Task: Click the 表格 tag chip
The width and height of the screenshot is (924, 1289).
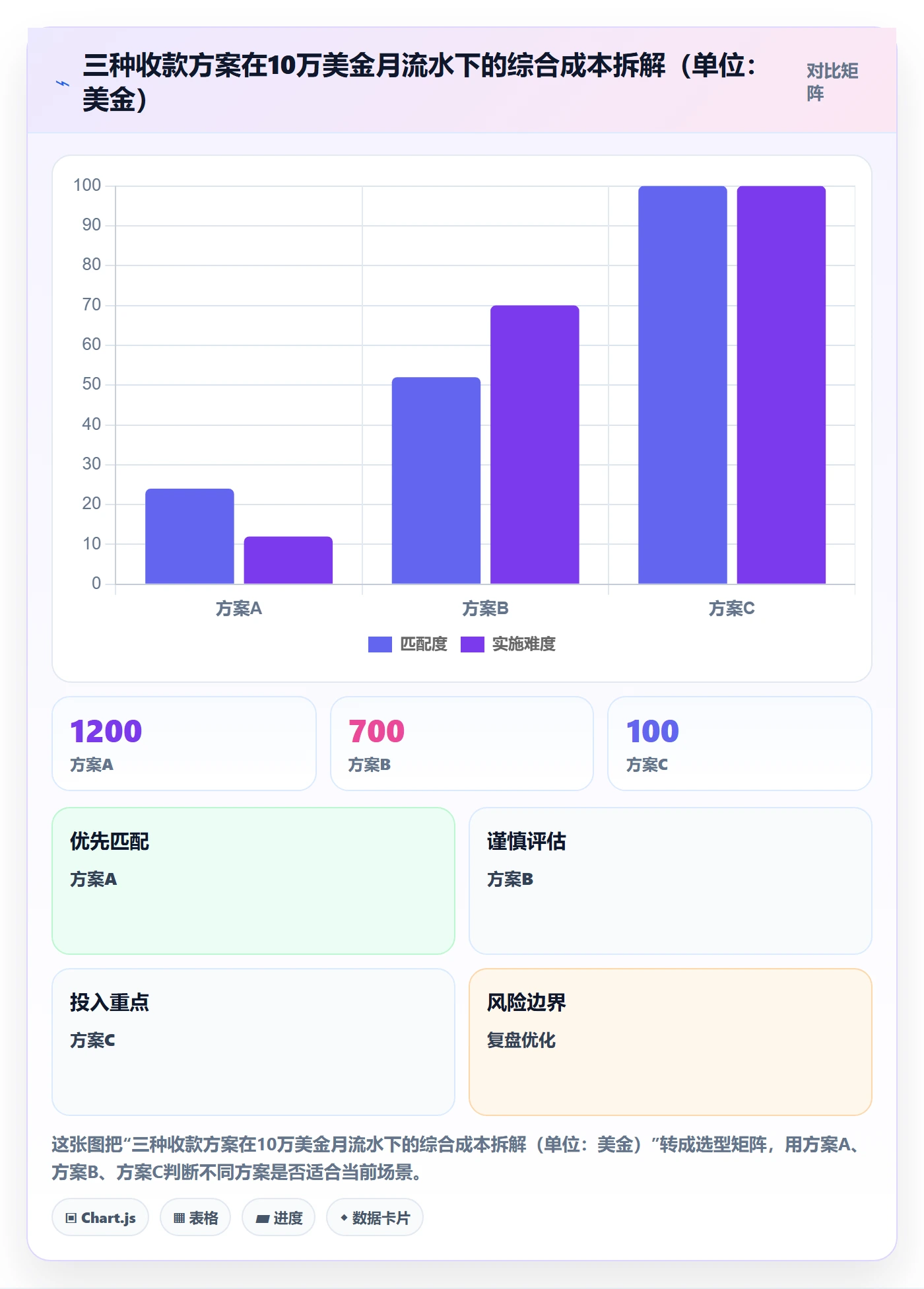Action: (x=195, y=1217)
